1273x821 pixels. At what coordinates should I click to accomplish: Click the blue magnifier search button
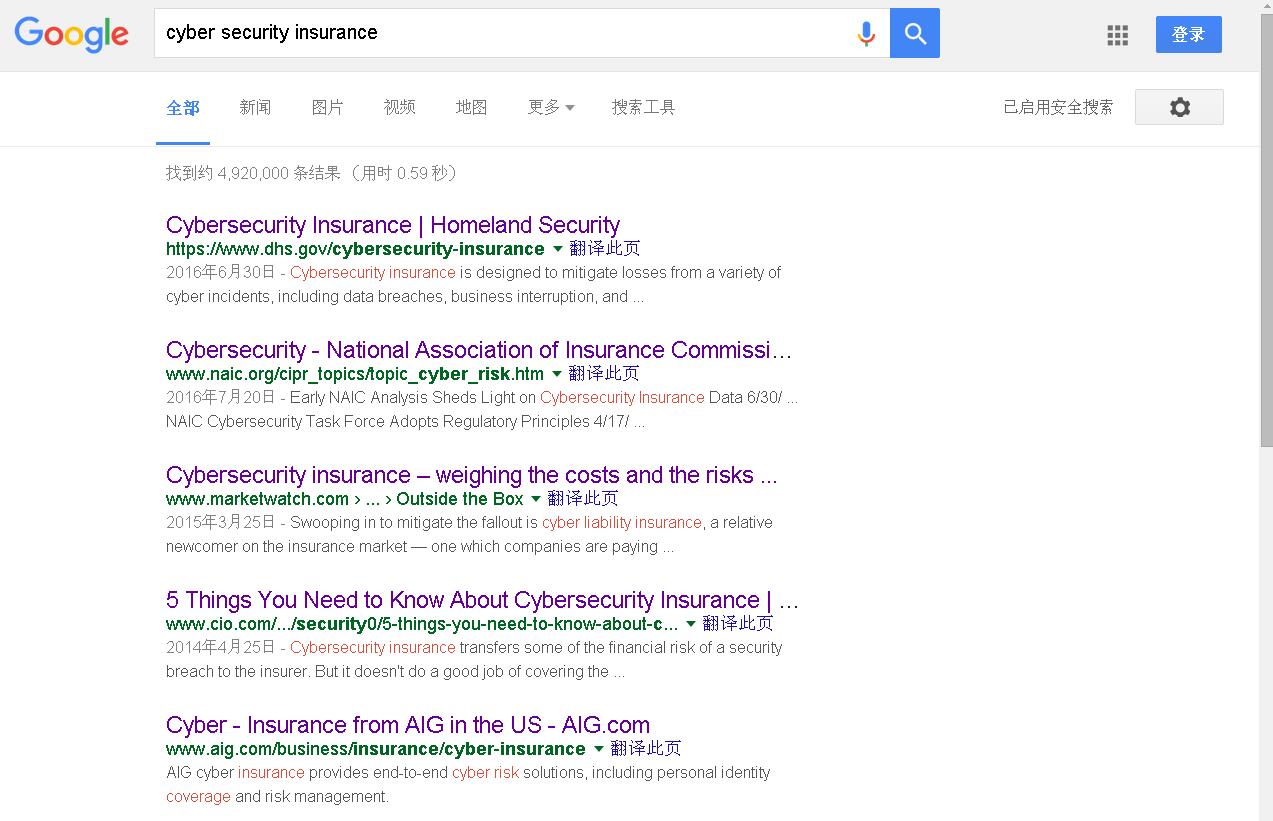point(915,33)
